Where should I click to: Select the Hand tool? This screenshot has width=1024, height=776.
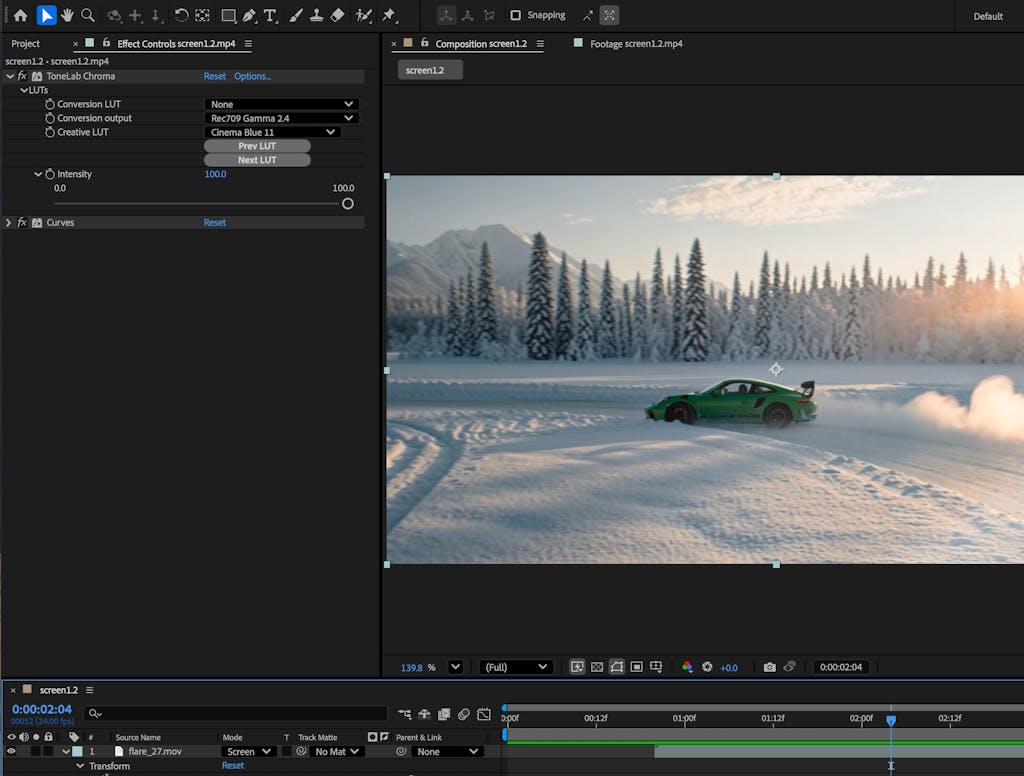coord(68,15)
